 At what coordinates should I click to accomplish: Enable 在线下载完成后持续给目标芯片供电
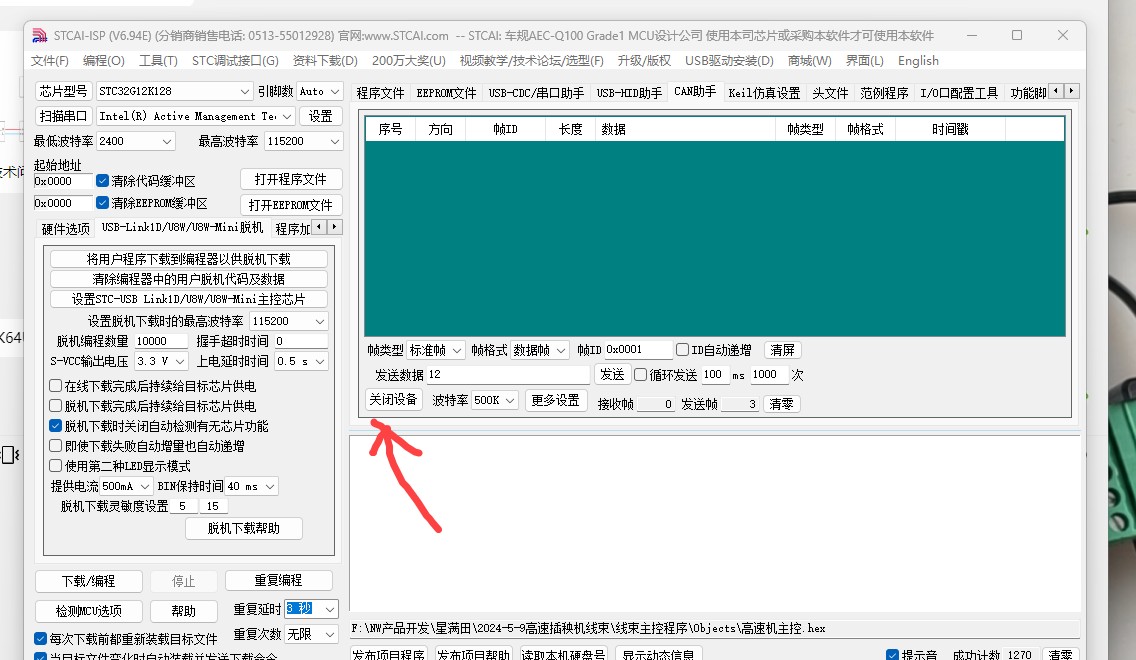[55, 385]
